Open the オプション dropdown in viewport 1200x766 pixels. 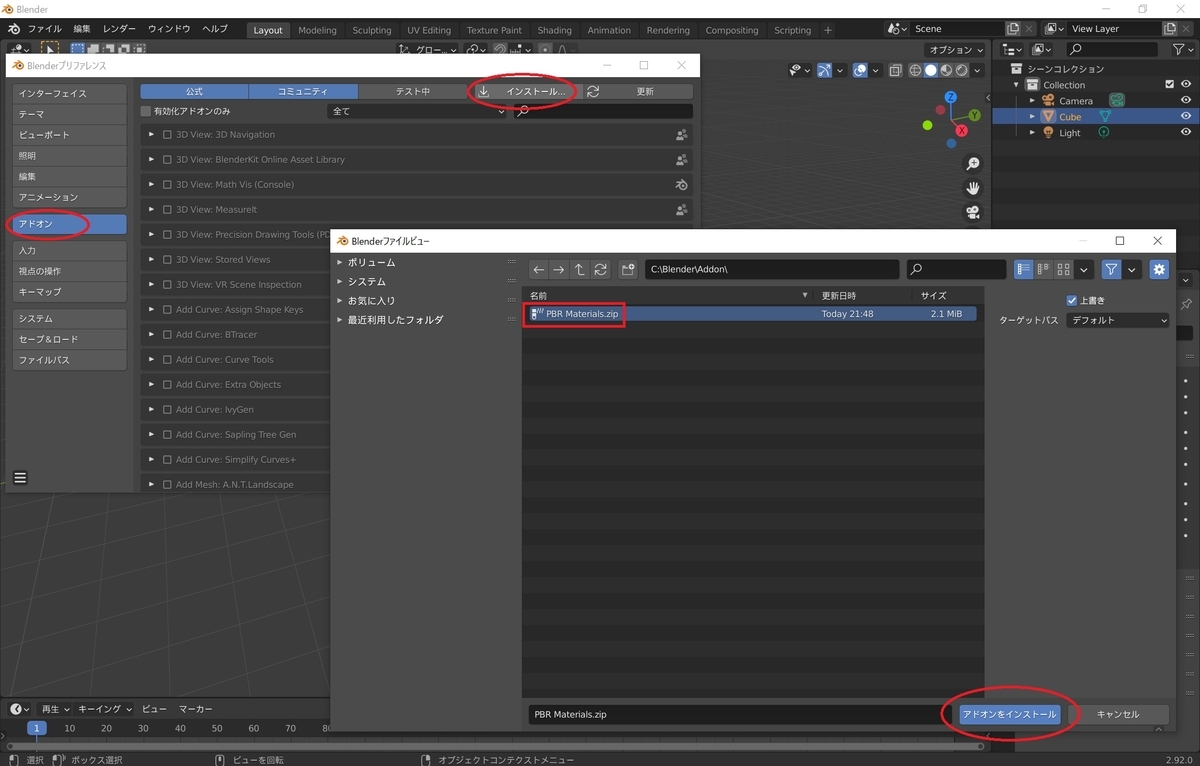click(x=955, y=50)
